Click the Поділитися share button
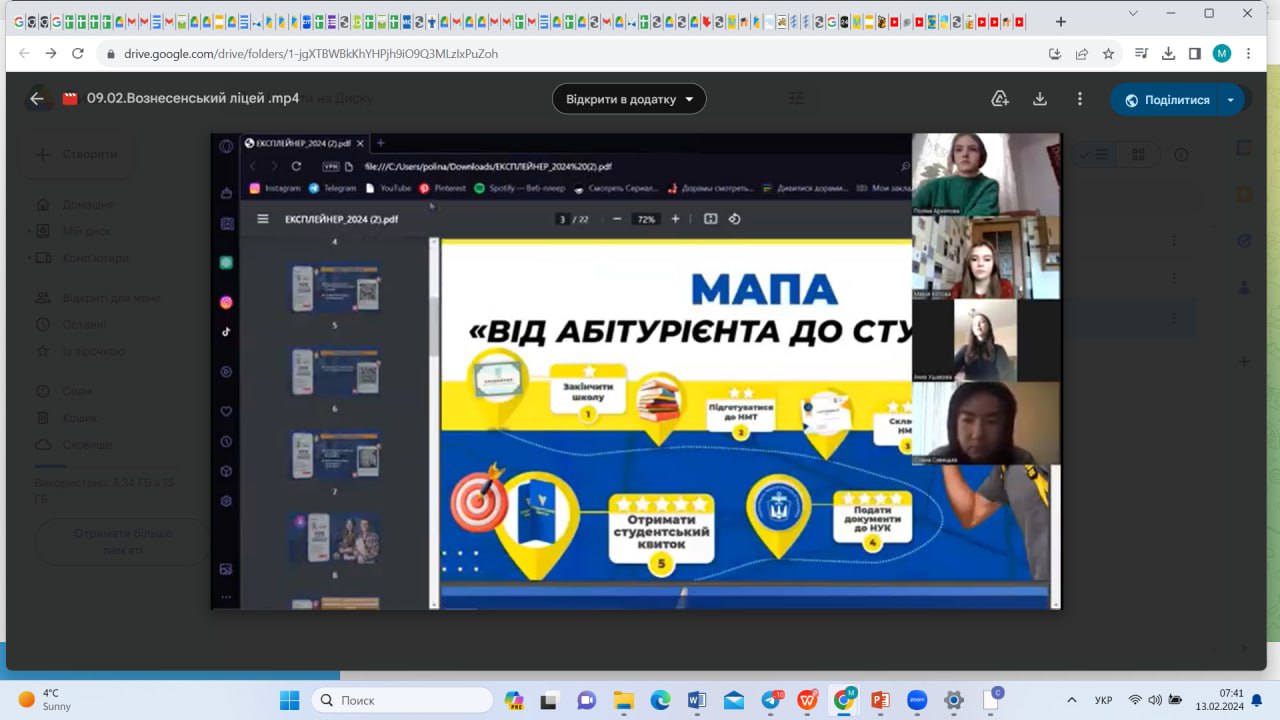 [x=1166, y=100]
